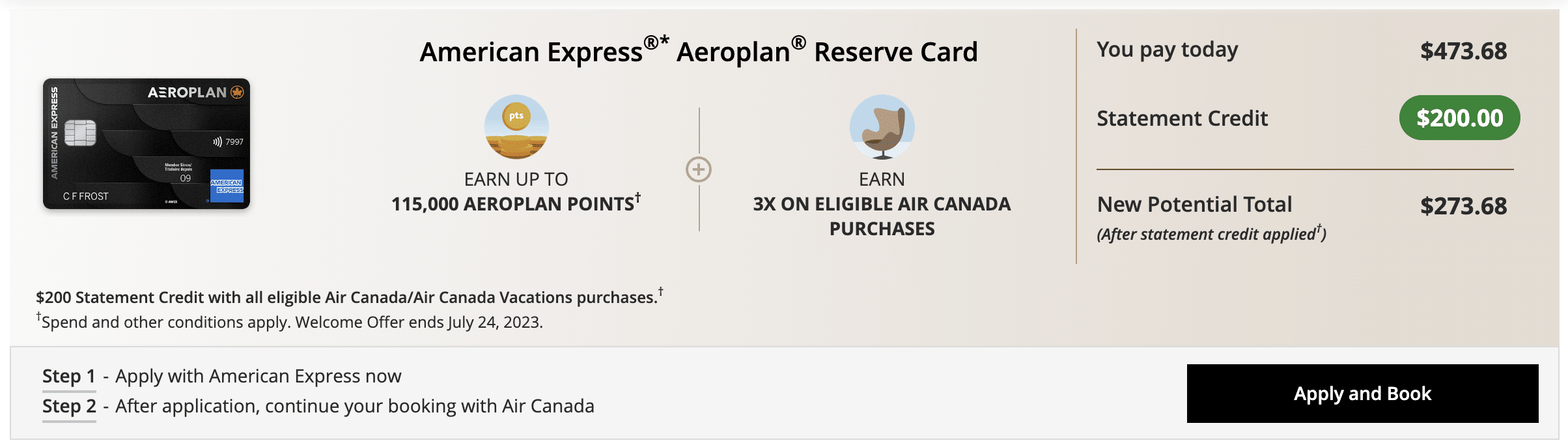
Task: Click the $200 Statement Credit offer sentence
Action: pos(347,297)
